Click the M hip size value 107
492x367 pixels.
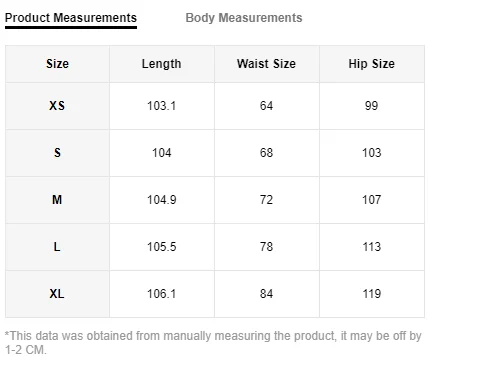(x=372, y=200)
